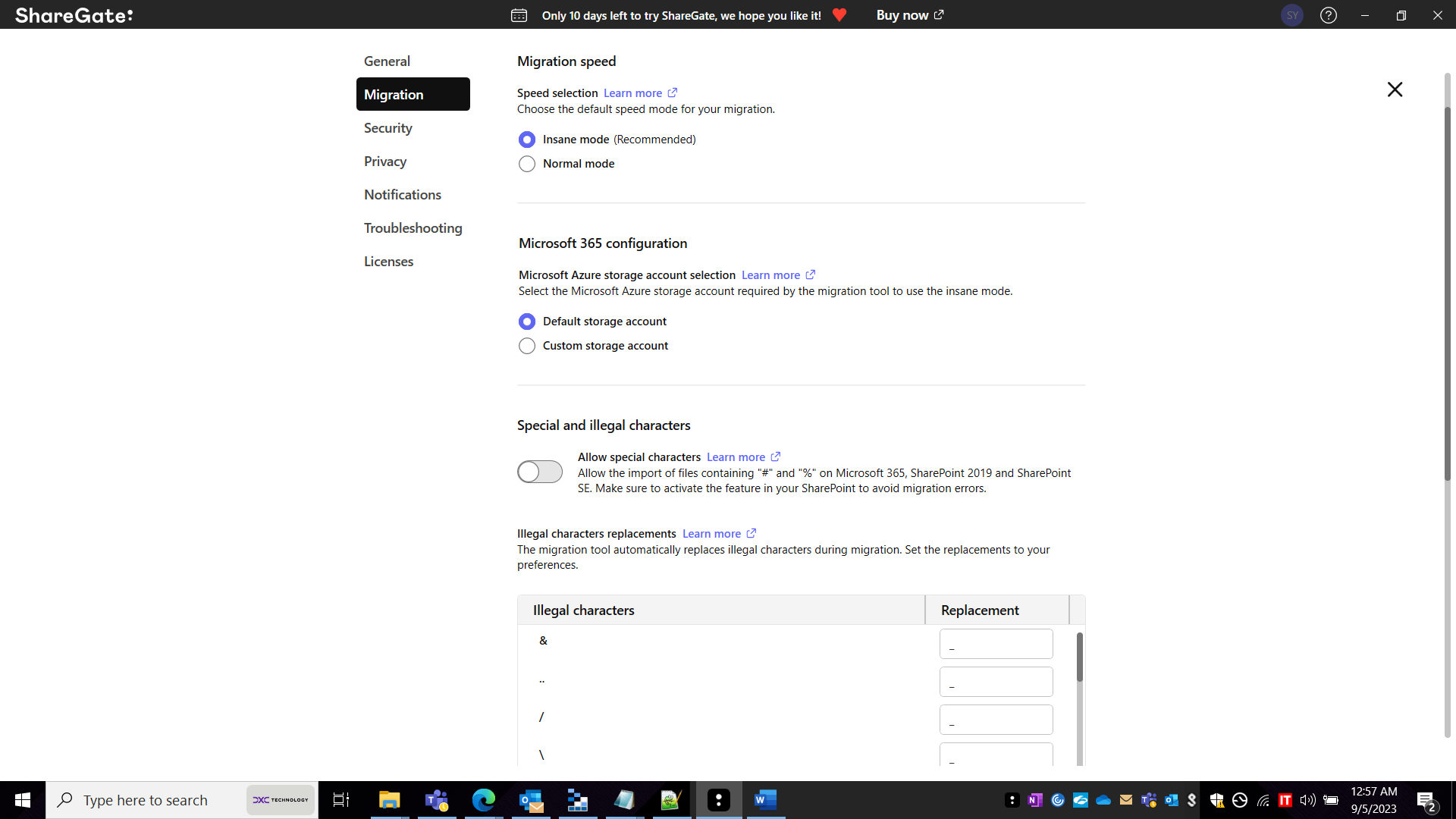Open Microsoft Edge from the taskbar
The height and width of the screenshot is (819, 1456).
(484, 800)
